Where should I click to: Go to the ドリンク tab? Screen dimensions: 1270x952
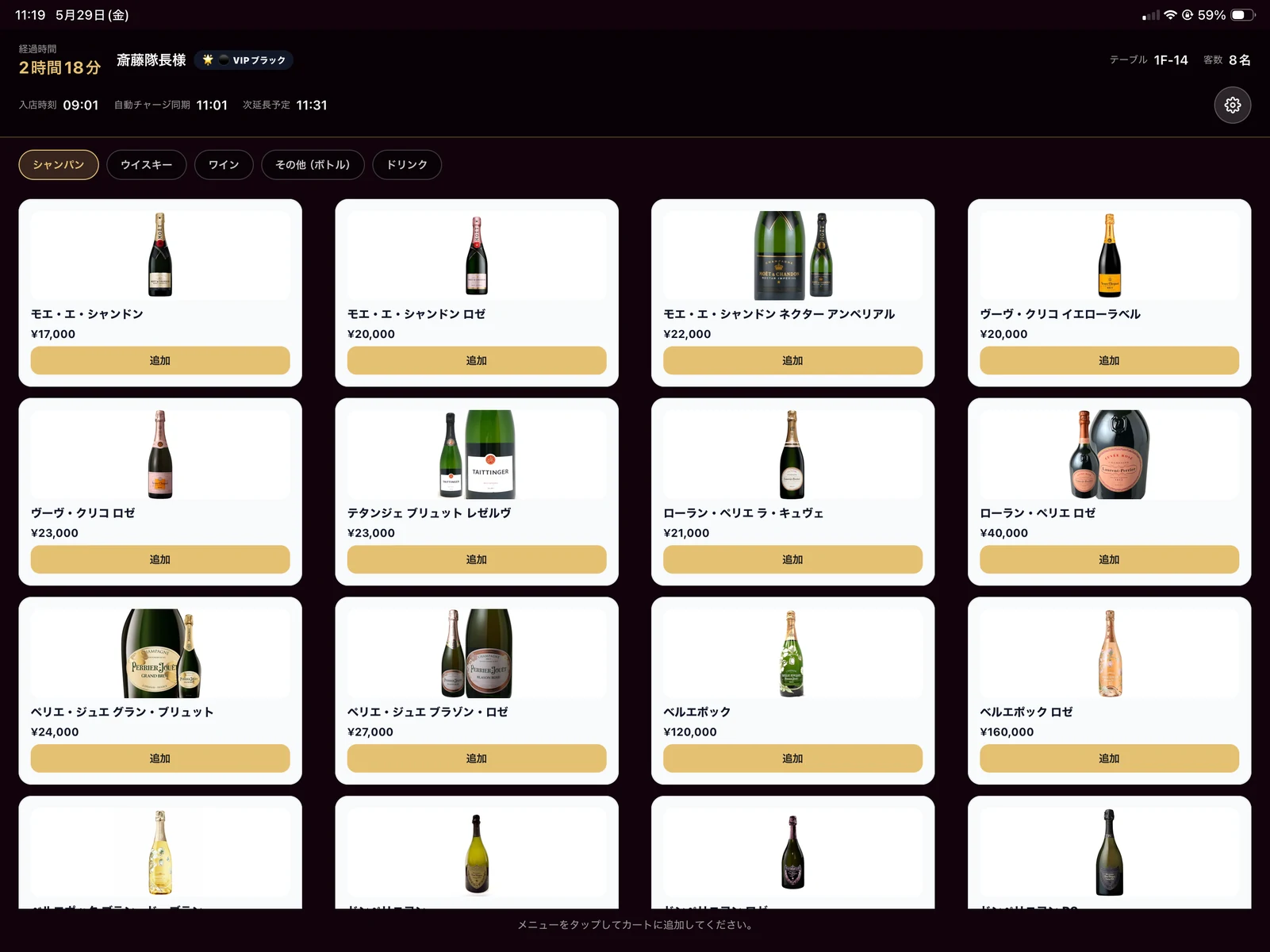(407, 165)
